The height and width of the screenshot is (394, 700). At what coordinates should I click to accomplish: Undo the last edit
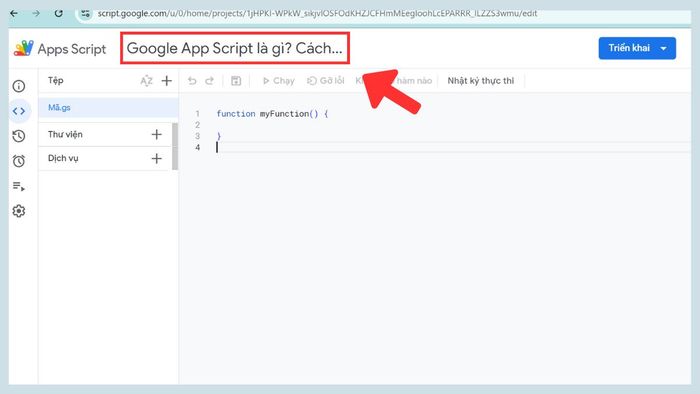click(192, 81)
